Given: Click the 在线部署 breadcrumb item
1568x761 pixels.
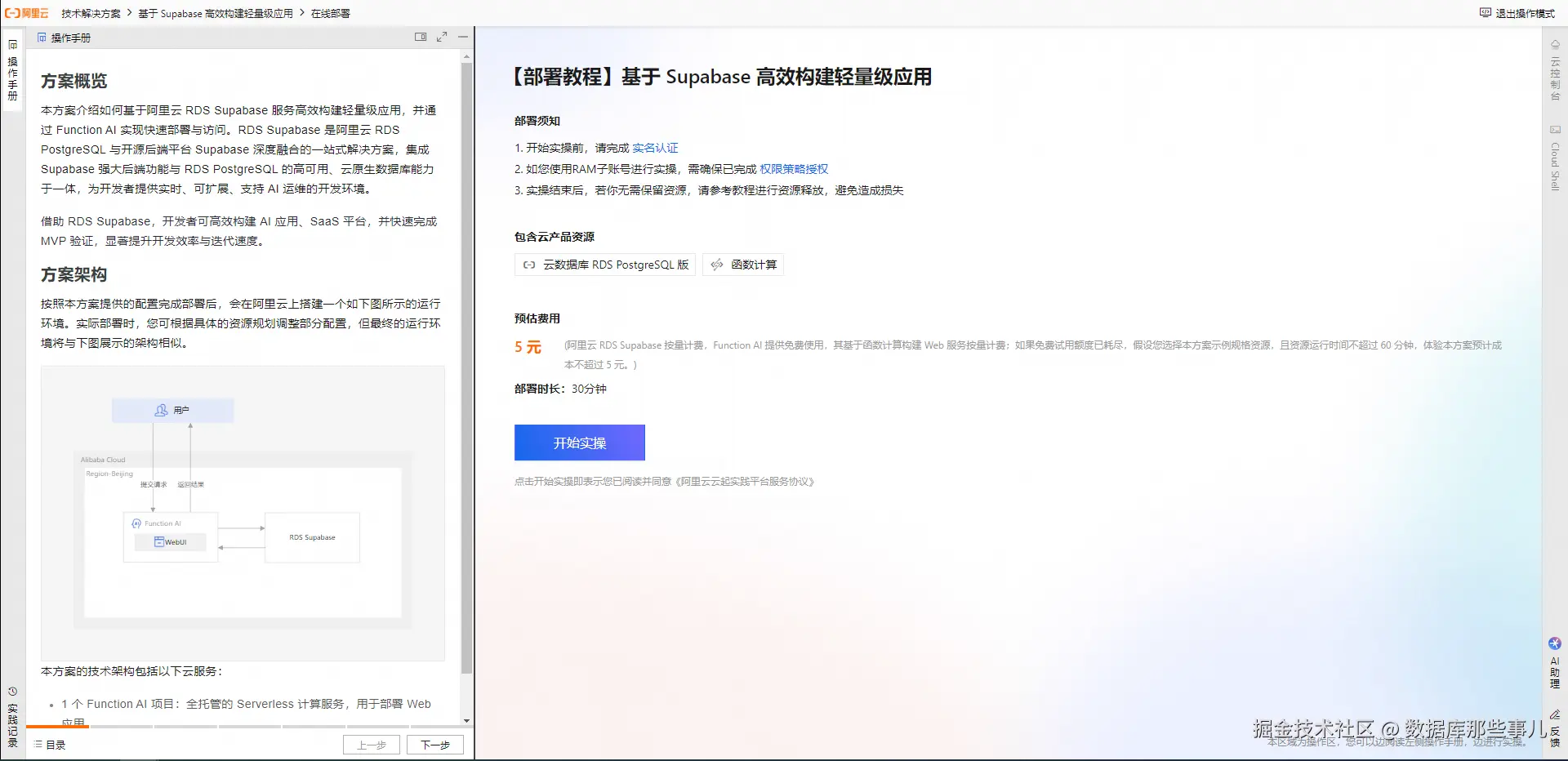Looking at the screenshot, I should pyautogui.click(x=331, y=13).
